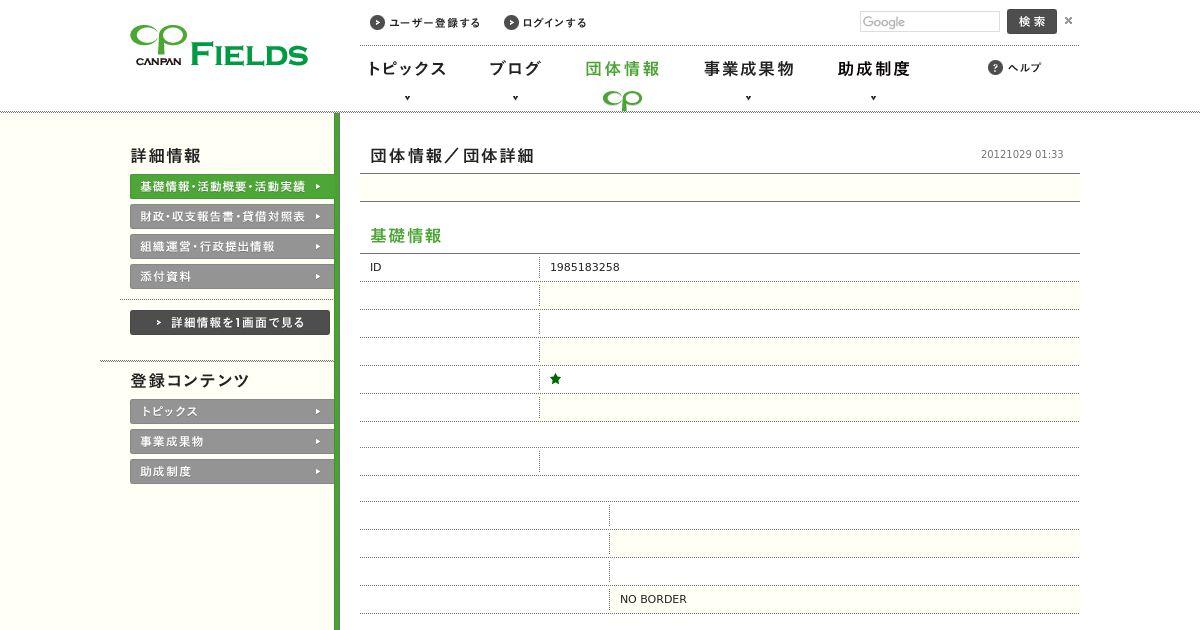The width and height of the screenshot is (1200, 630).
Task: Click the 団体情報／団体詳細 page title
Action: point(452,156)
